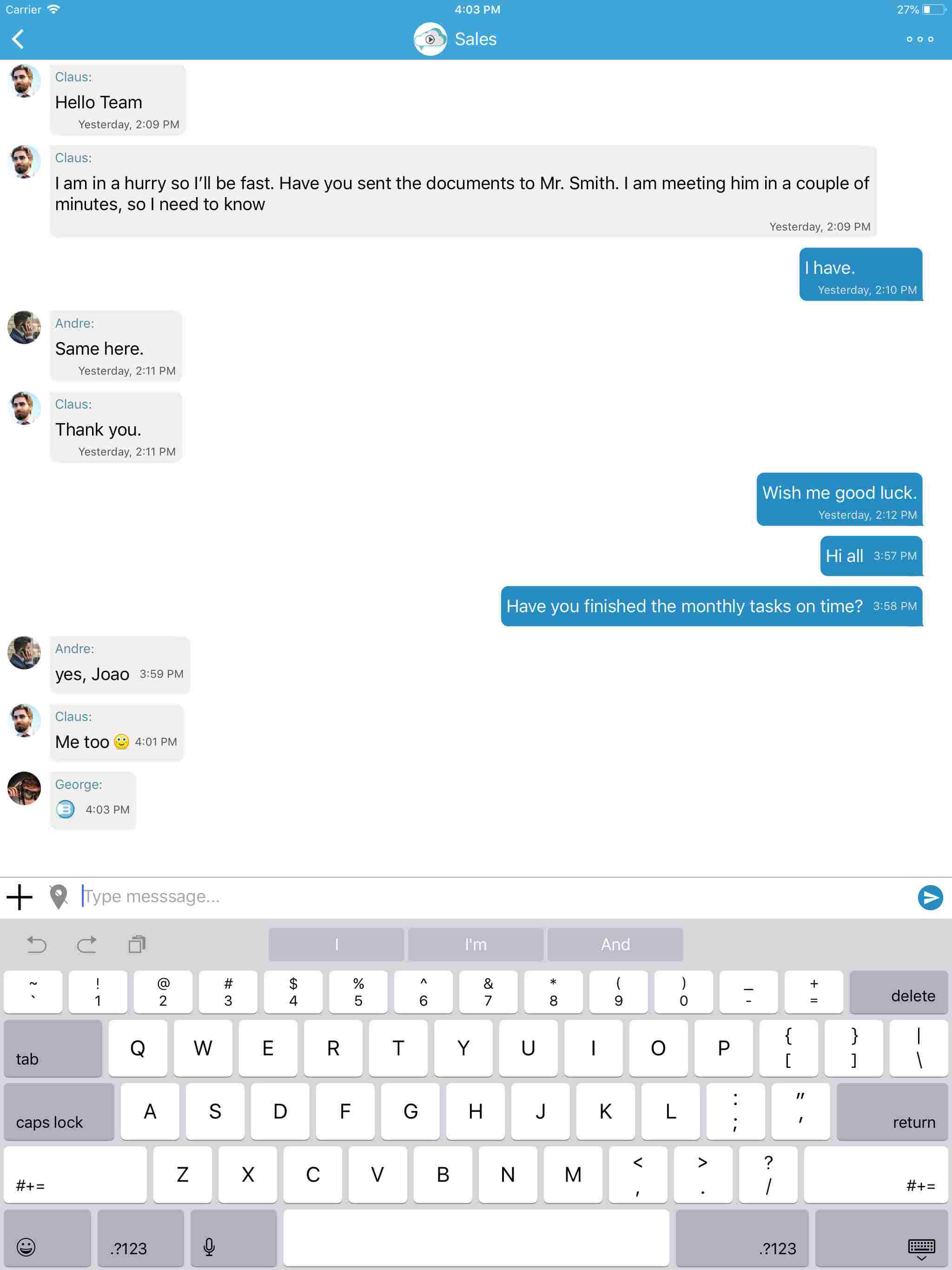Switch to the emoji keyboard
Viewport: 952px width, 1270px height.
coord(47,1238)
